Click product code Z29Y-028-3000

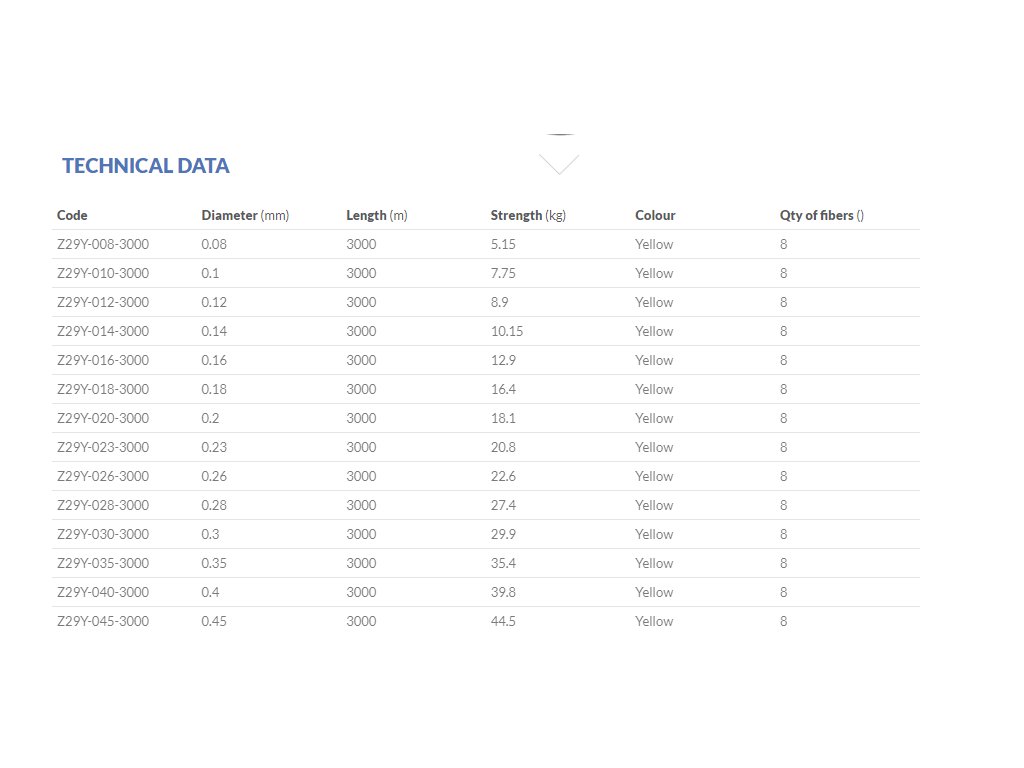click(103, 505)
